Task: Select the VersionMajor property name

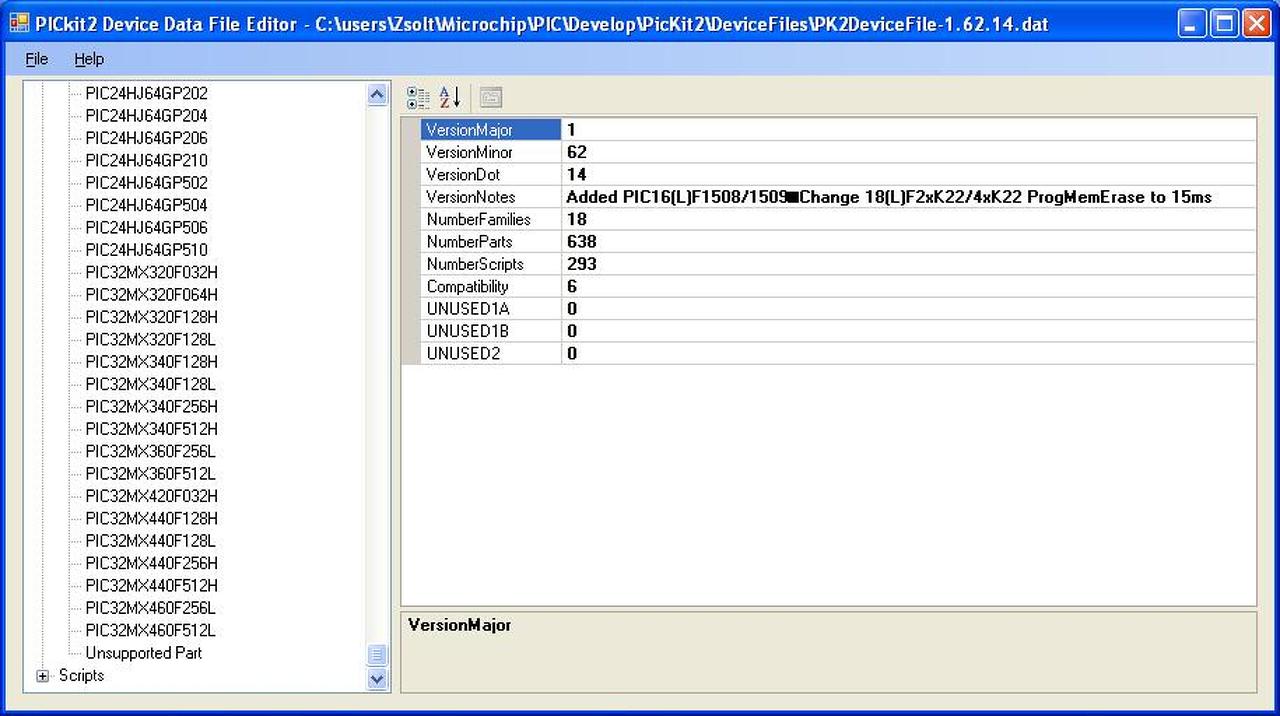Action: (491, 130)
